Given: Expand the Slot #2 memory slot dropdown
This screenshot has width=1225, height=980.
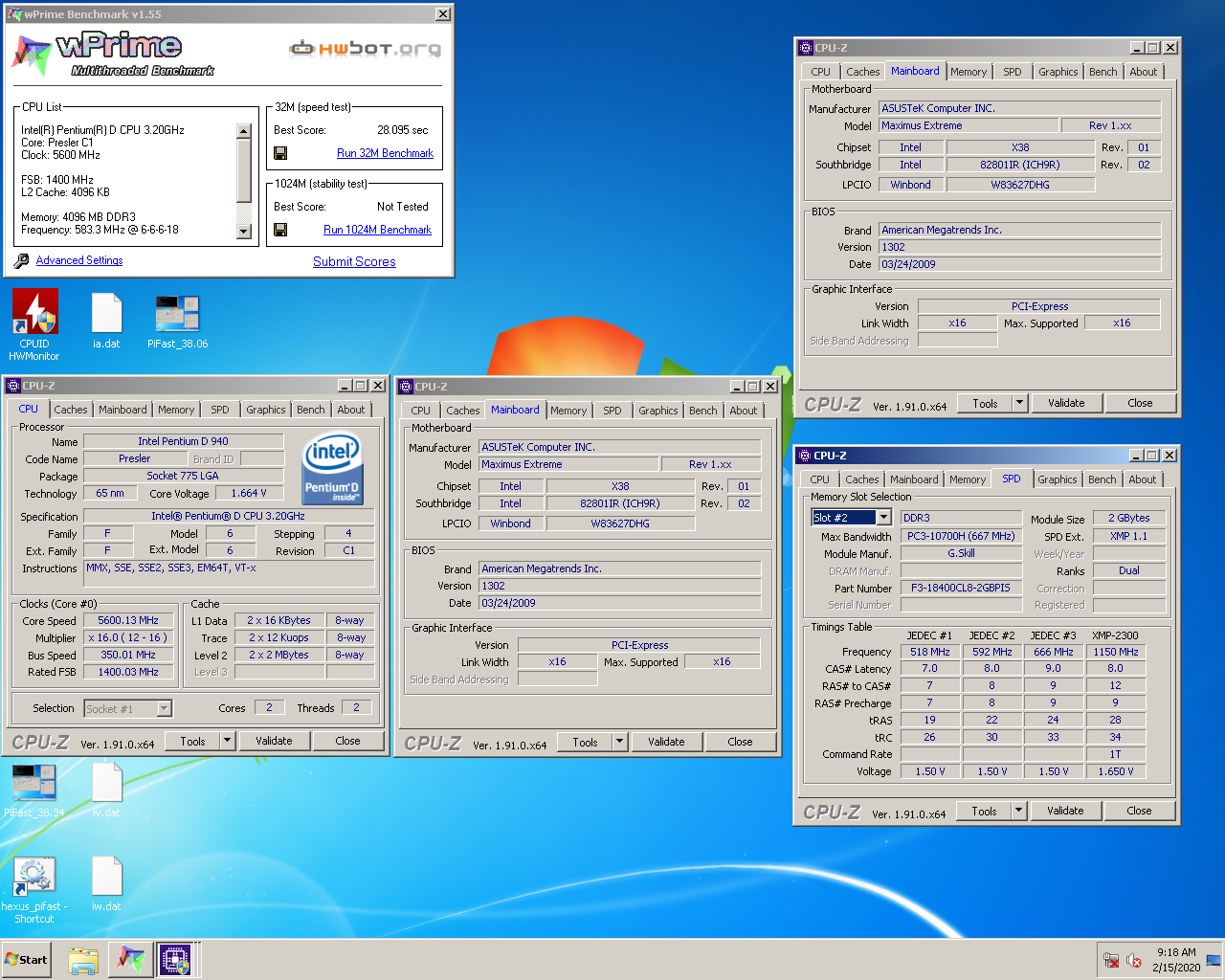Looking at the screenshot, I should [x=883, y=518].
